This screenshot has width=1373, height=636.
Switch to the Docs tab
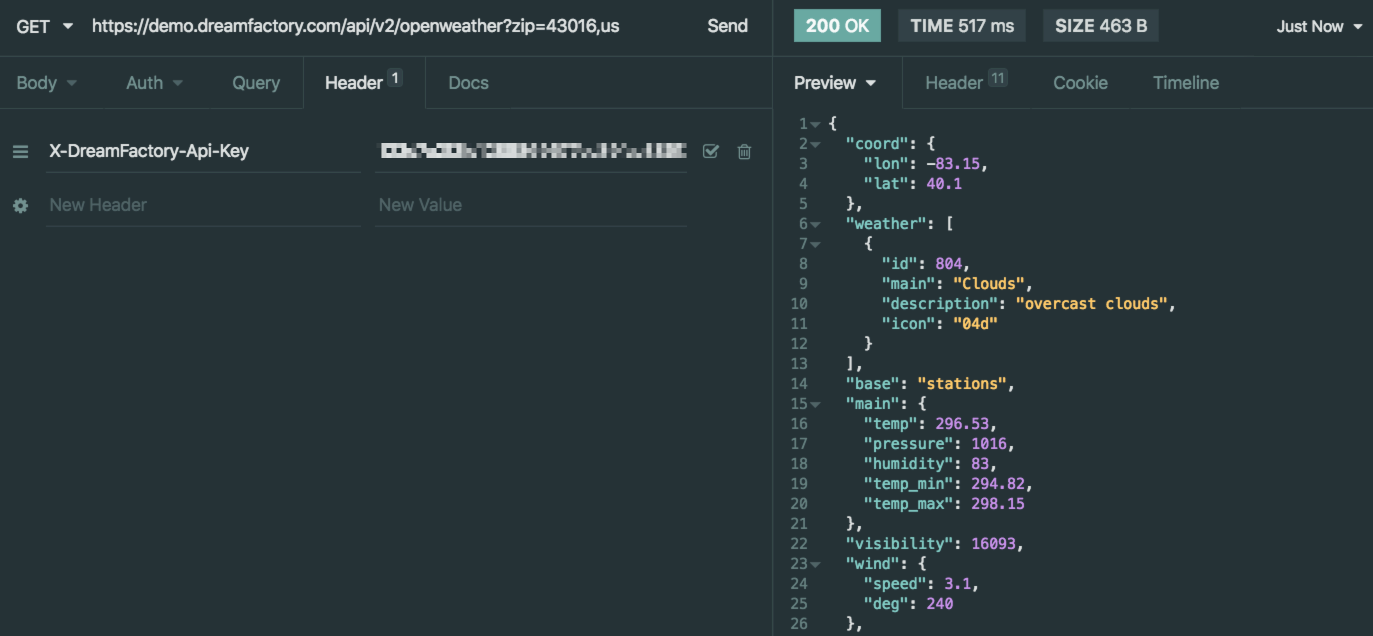pyautogui.click(x=468, y=83)
